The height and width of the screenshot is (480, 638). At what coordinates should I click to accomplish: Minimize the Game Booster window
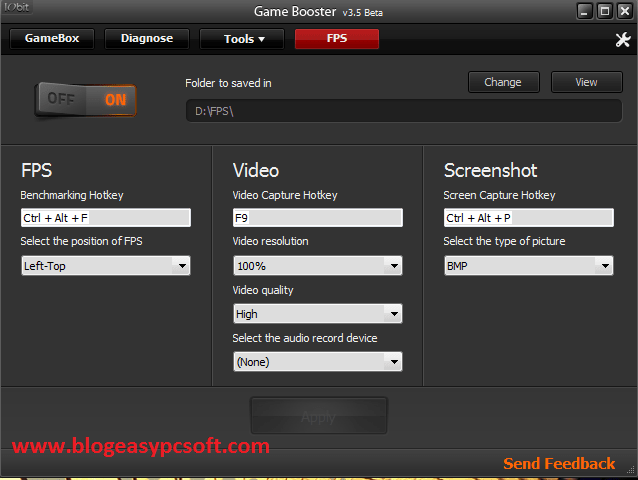(x=584, y=11)
